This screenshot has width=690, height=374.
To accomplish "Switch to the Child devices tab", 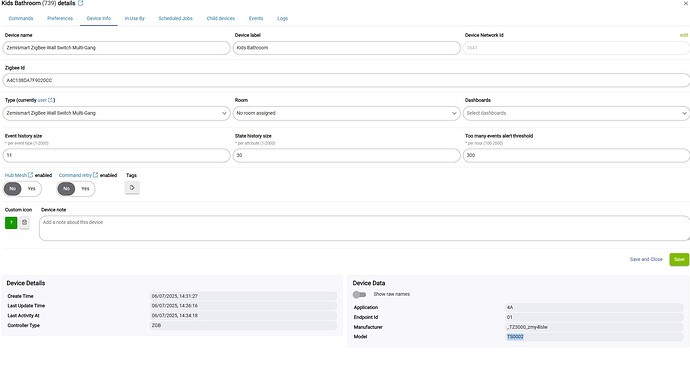I will click(220, 18).
